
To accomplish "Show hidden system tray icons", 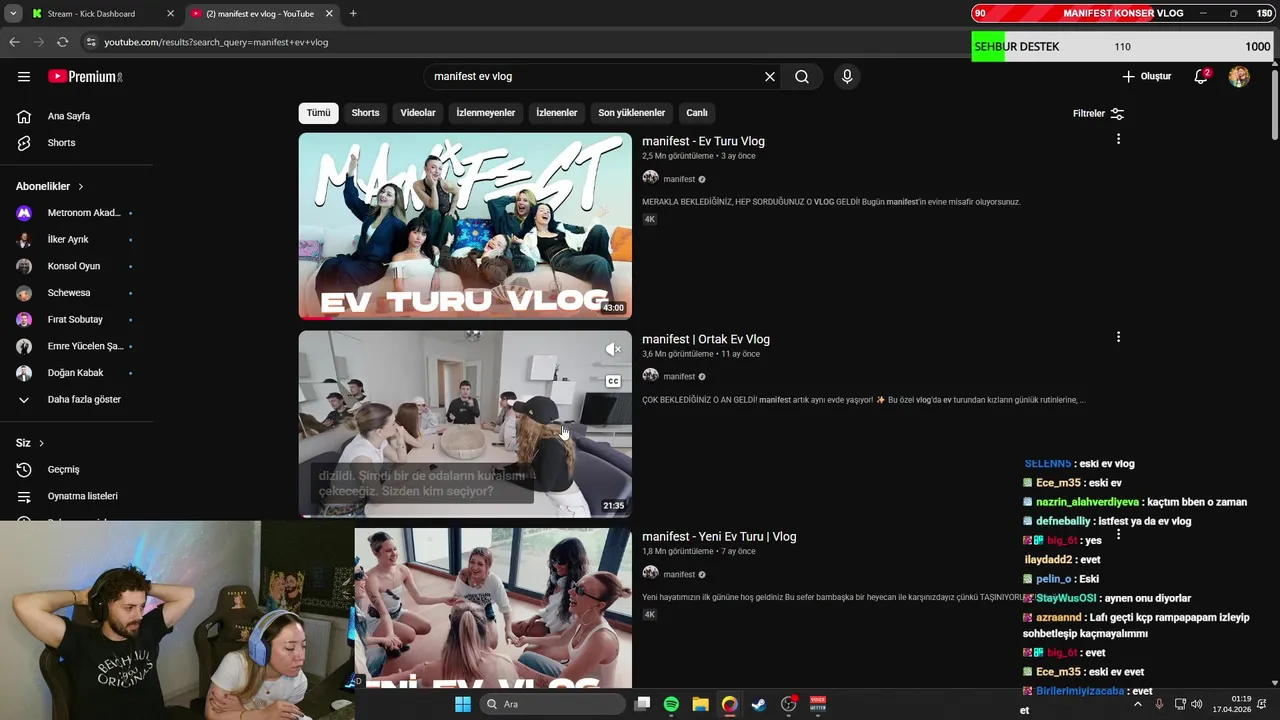I will (x=1137, y=704).
